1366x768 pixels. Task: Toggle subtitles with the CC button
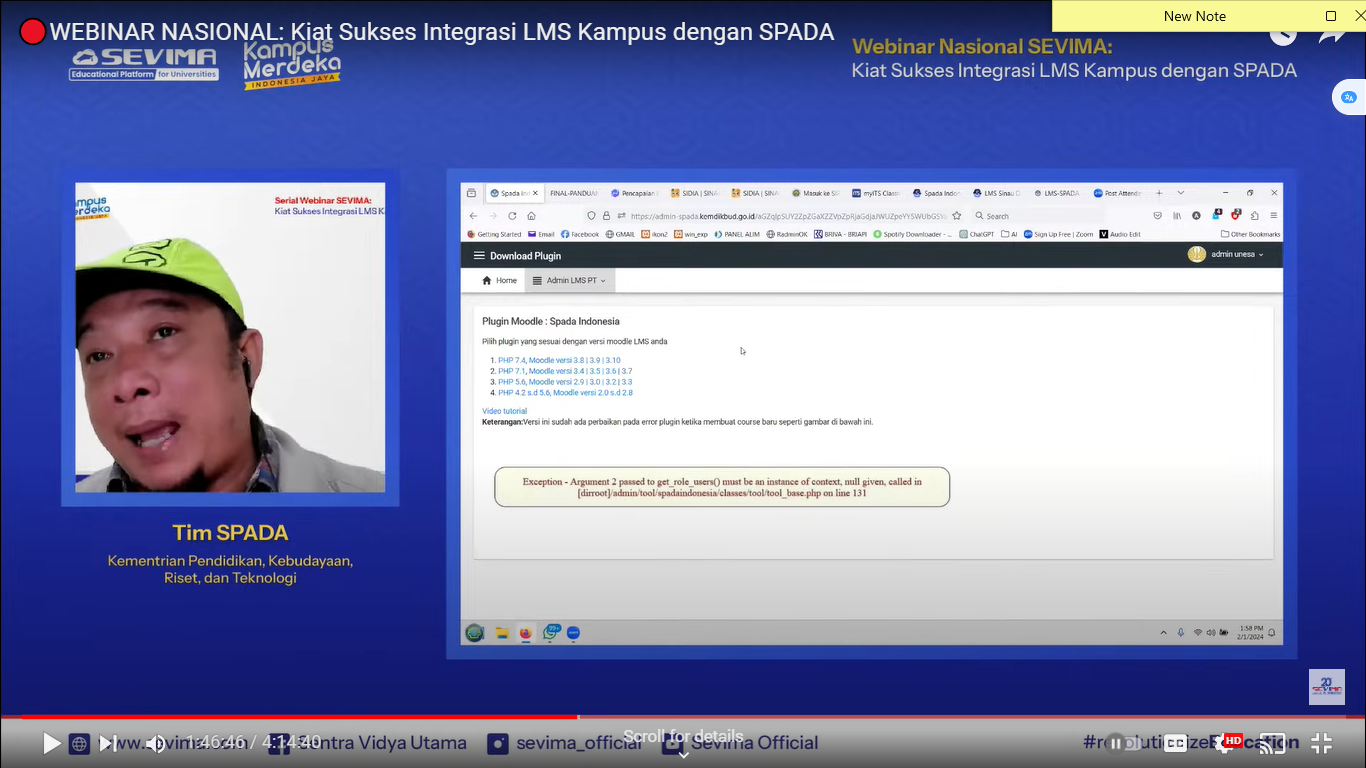click(x=1177, y=742)
